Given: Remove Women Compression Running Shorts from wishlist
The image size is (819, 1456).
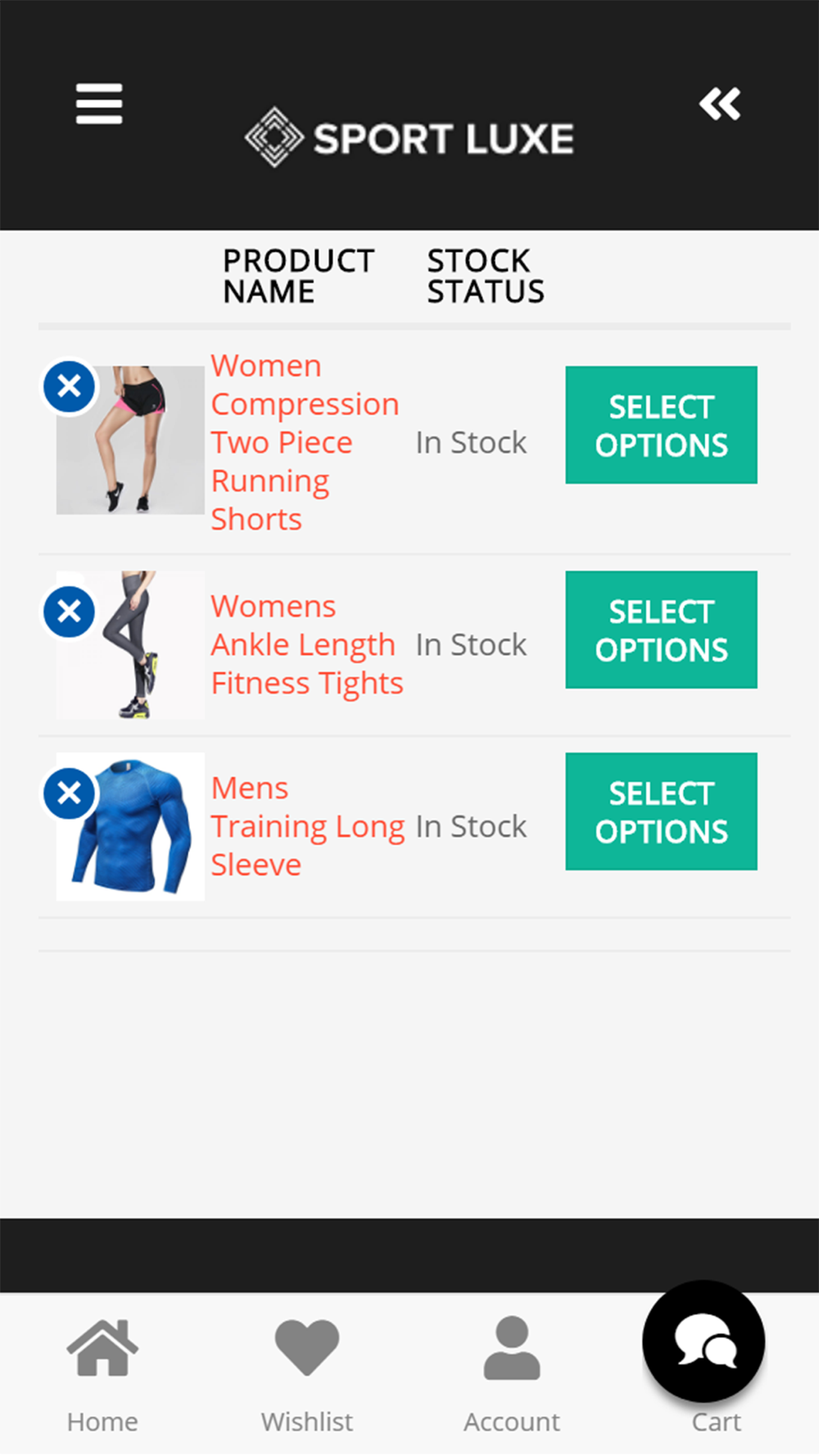Looking at the screenshot, I should [70, 386].
